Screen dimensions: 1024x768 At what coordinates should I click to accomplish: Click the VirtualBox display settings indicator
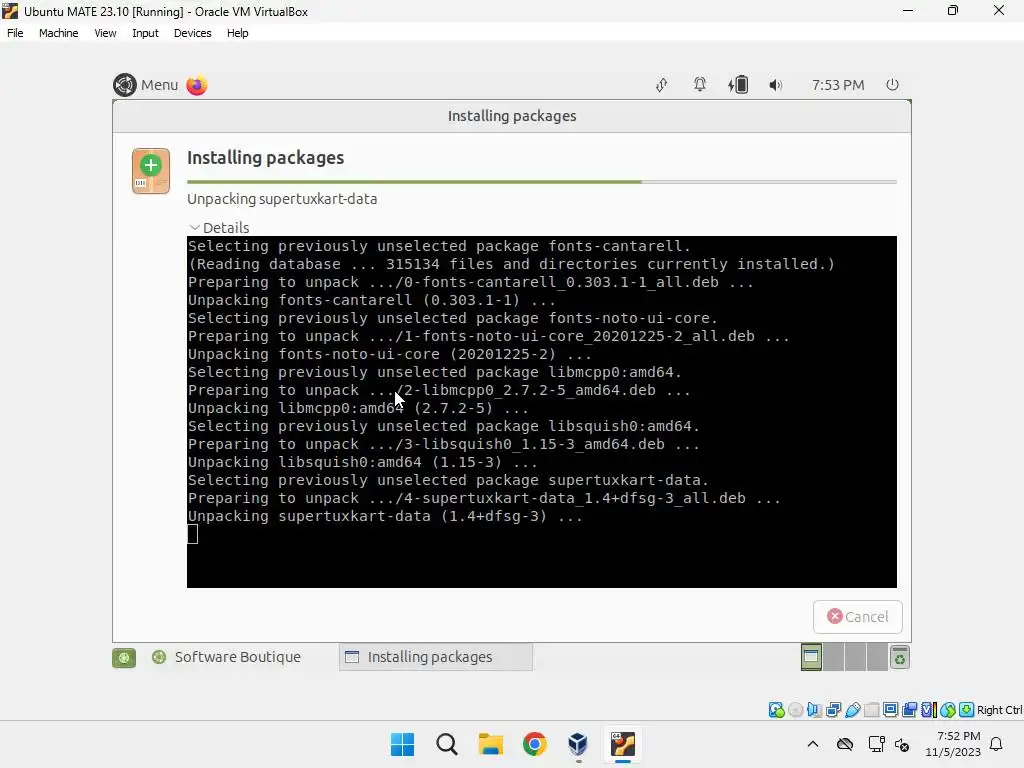coord(890,710)
